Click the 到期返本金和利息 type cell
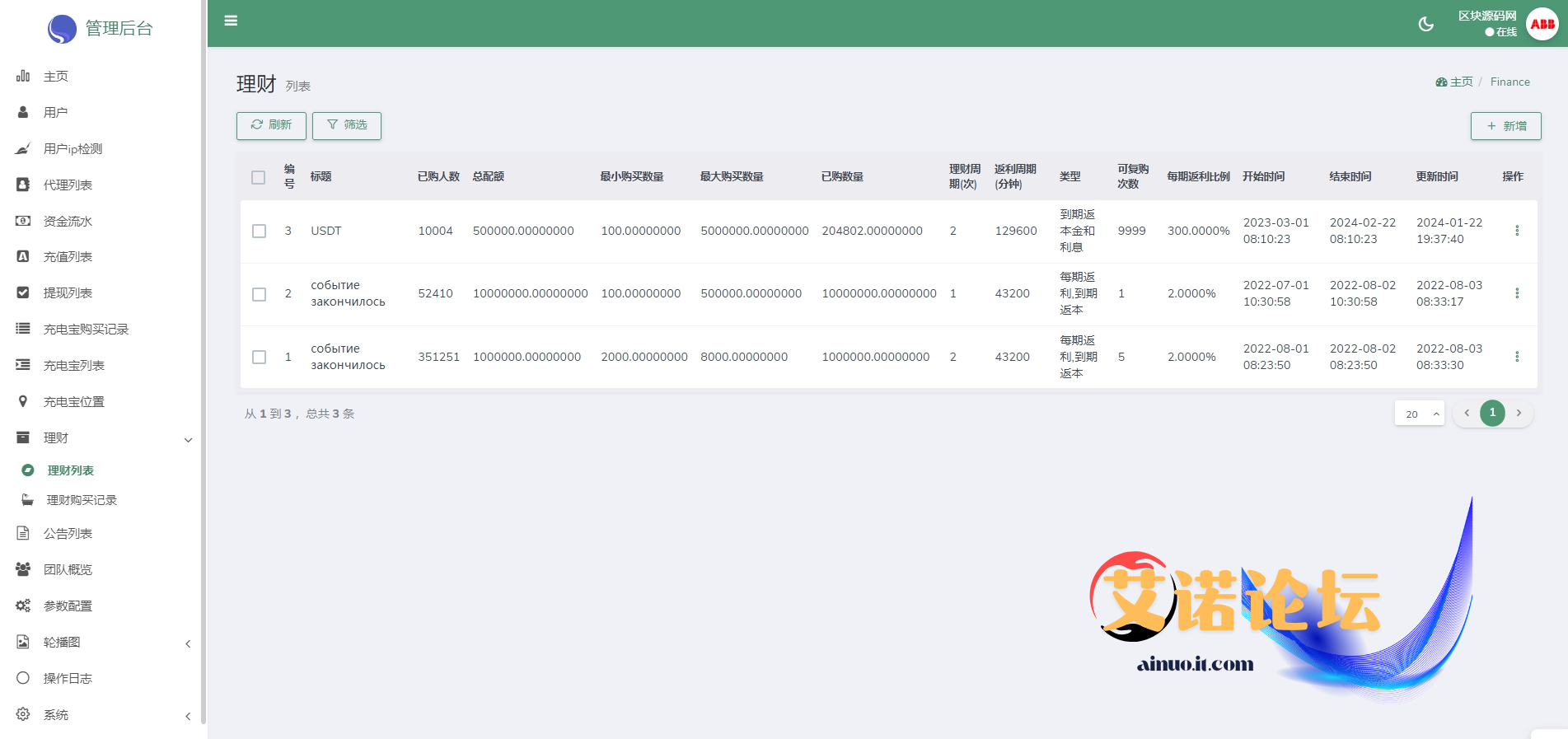 click(x=1078, y=231)
